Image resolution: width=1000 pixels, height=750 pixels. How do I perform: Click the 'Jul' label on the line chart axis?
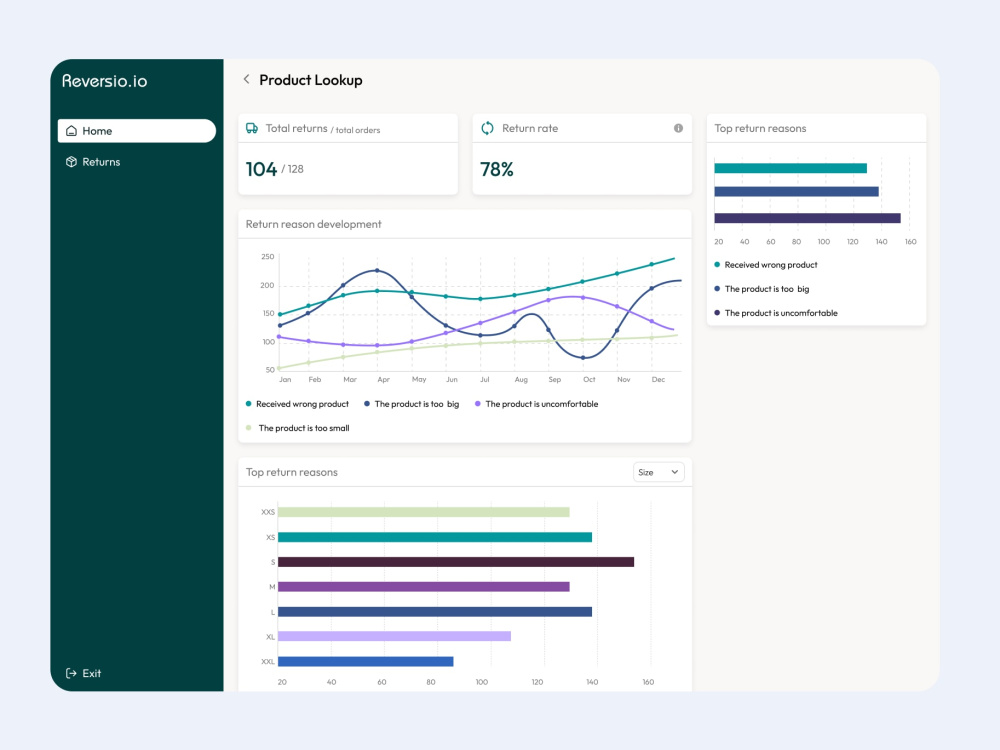click(485, 379)
